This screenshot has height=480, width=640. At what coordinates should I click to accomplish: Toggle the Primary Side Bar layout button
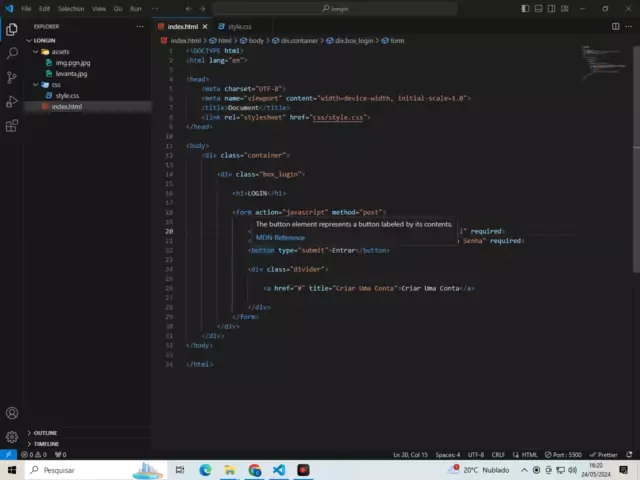(x=526, y=8)
